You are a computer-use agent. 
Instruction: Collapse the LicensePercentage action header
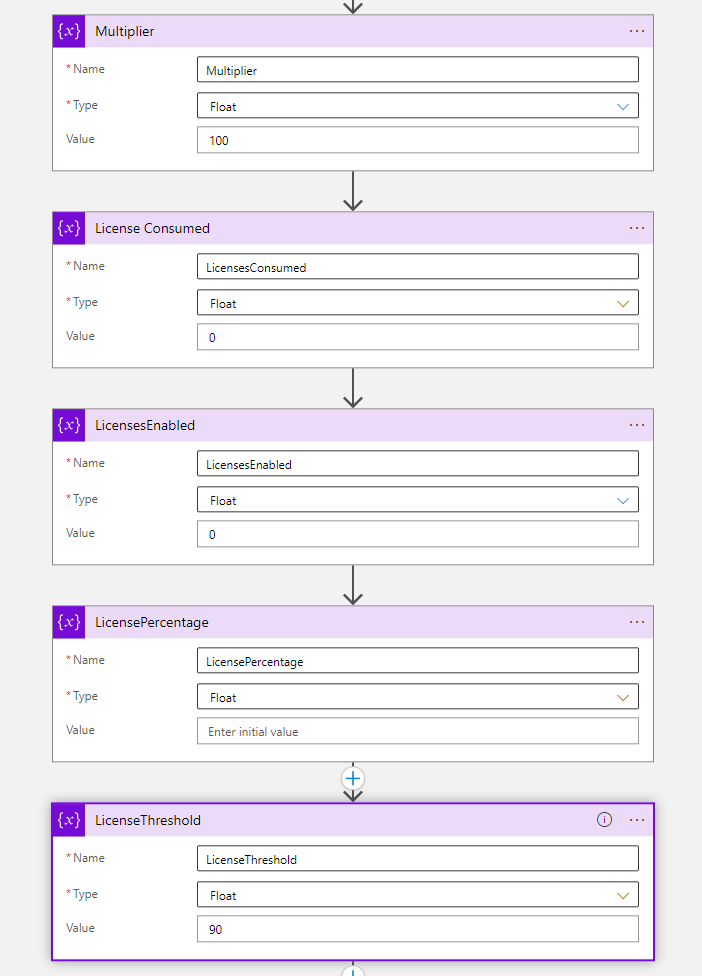coord(353,622)
